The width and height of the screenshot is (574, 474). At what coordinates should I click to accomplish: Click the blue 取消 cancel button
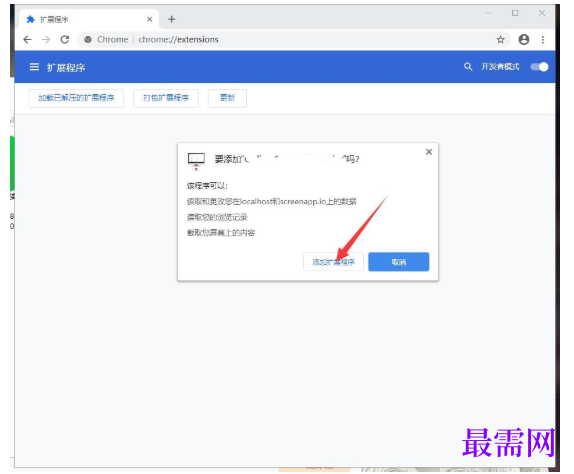[x=399, y=262]
